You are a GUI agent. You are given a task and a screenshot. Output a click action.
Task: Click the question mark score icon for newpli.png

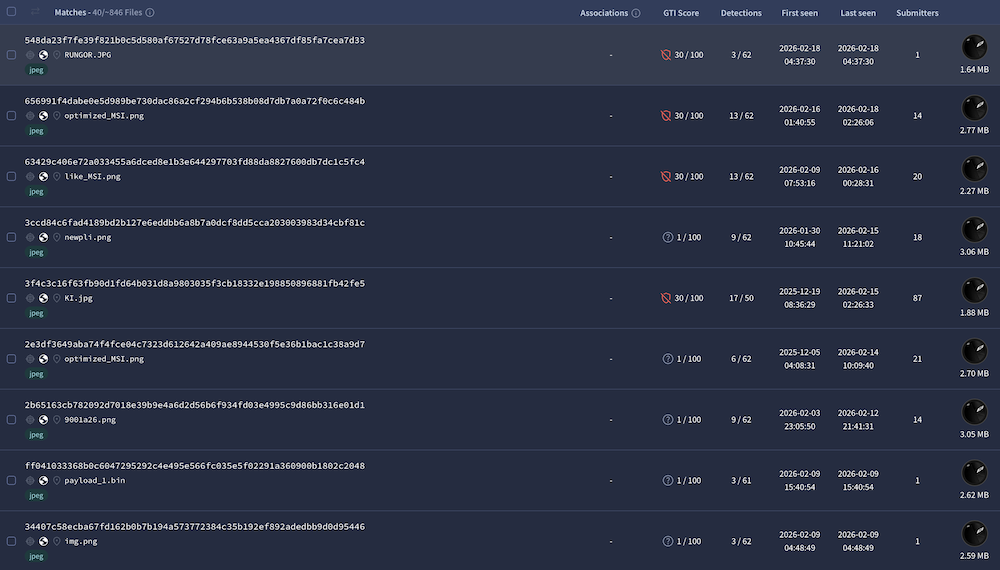pyautogui.click(x=667, y=237)
